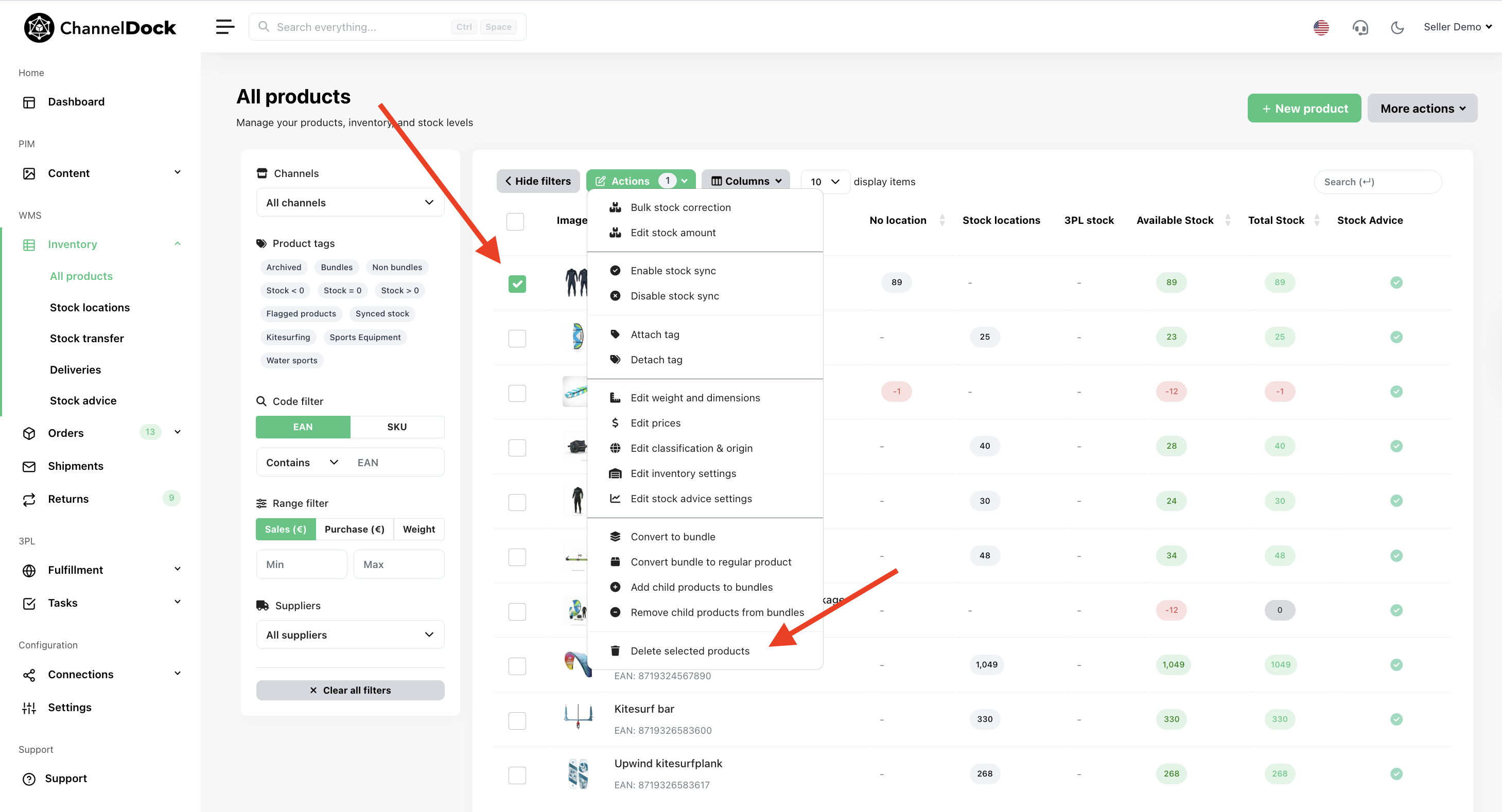Screen dimensions: 1502x812
Task: Click the US flag language icon
Action: (1321, 27)
